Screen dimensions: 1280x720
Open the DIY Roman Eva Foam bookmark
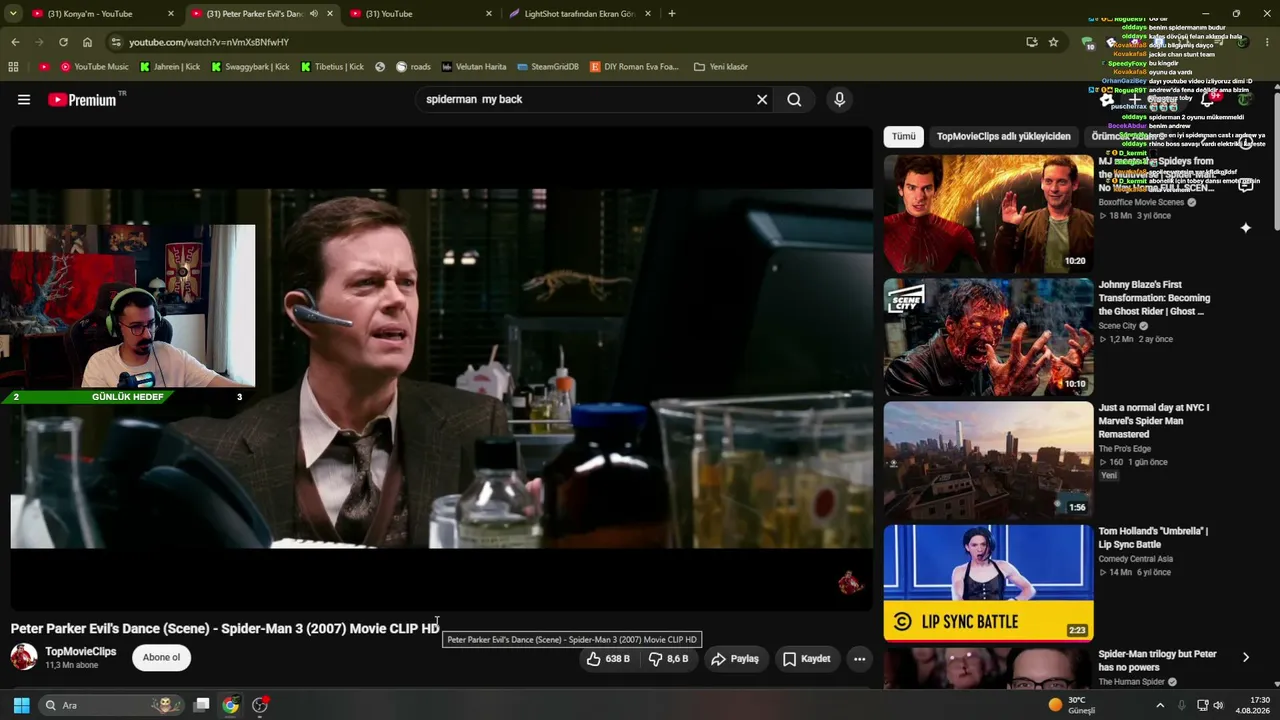634,67
